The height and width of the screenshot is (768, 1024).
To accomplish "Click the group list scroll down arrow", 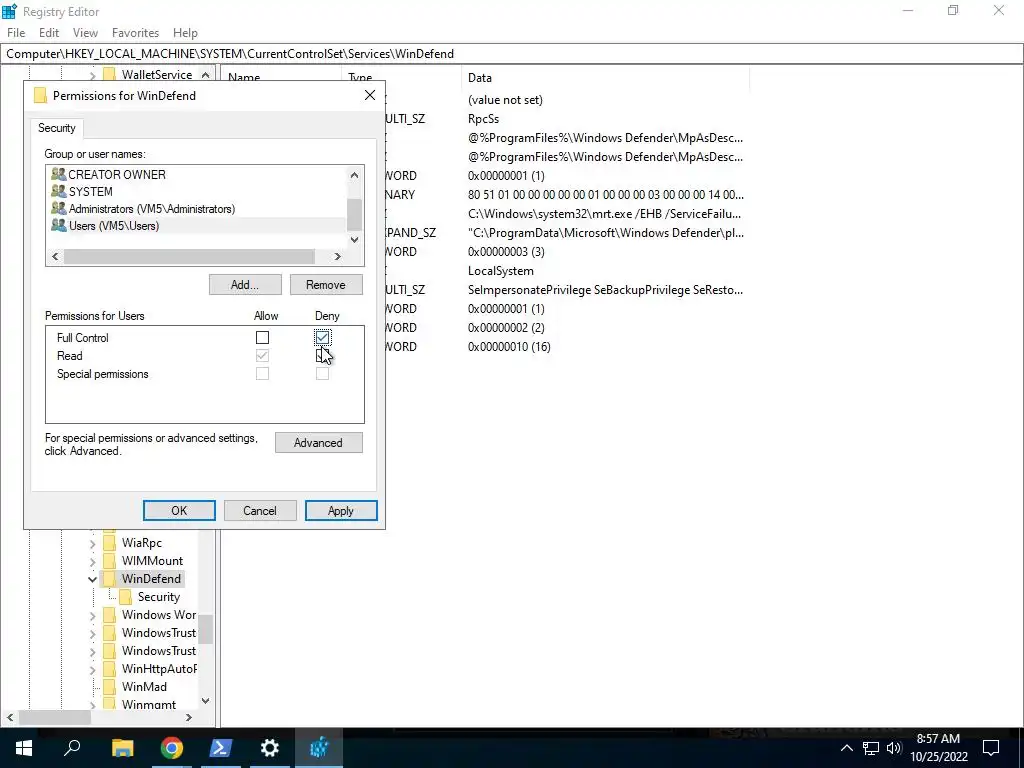I will (354, 240).
